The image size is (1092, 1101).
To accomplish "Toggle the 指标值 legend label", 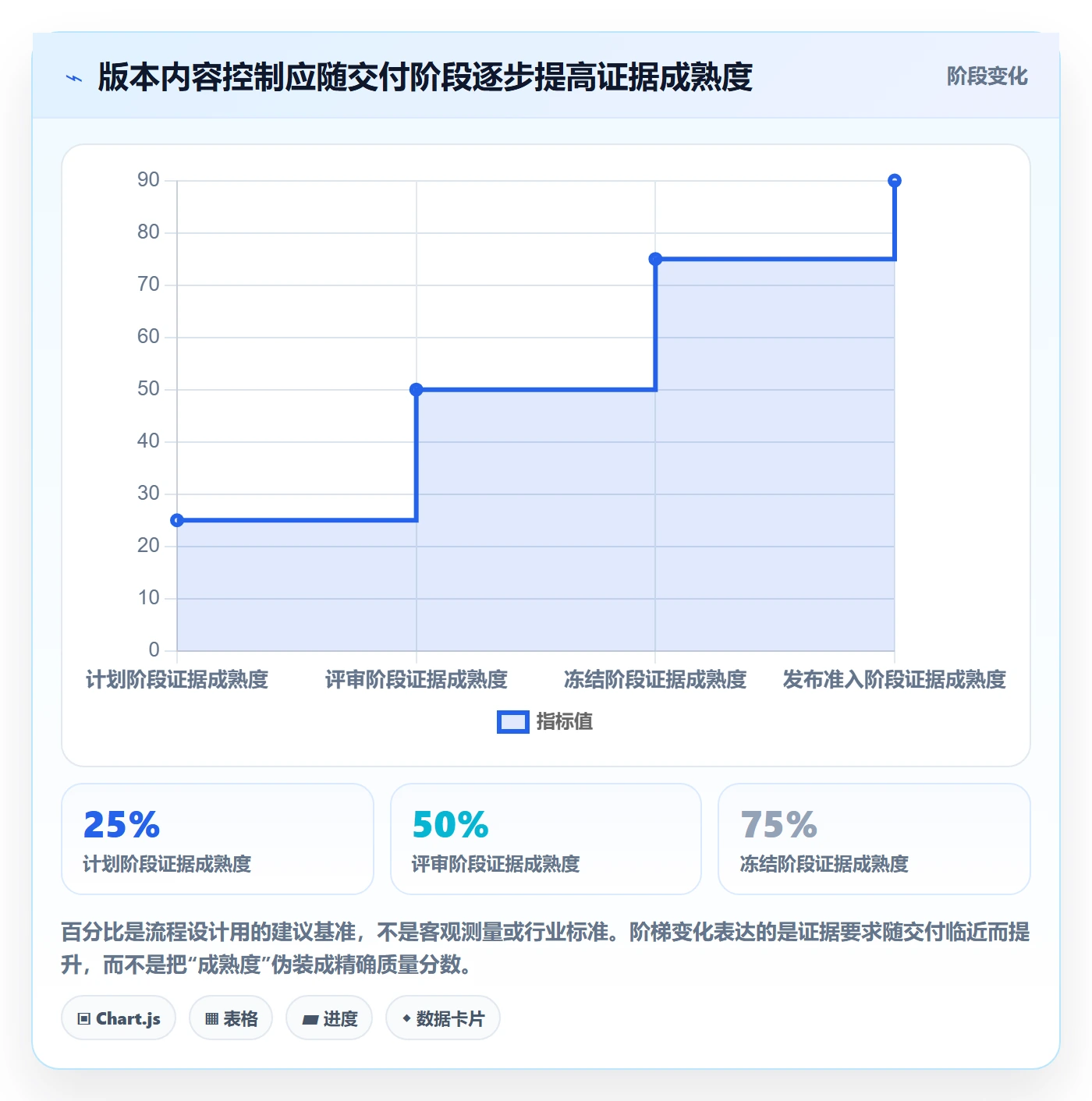I will tap(565, 722).
